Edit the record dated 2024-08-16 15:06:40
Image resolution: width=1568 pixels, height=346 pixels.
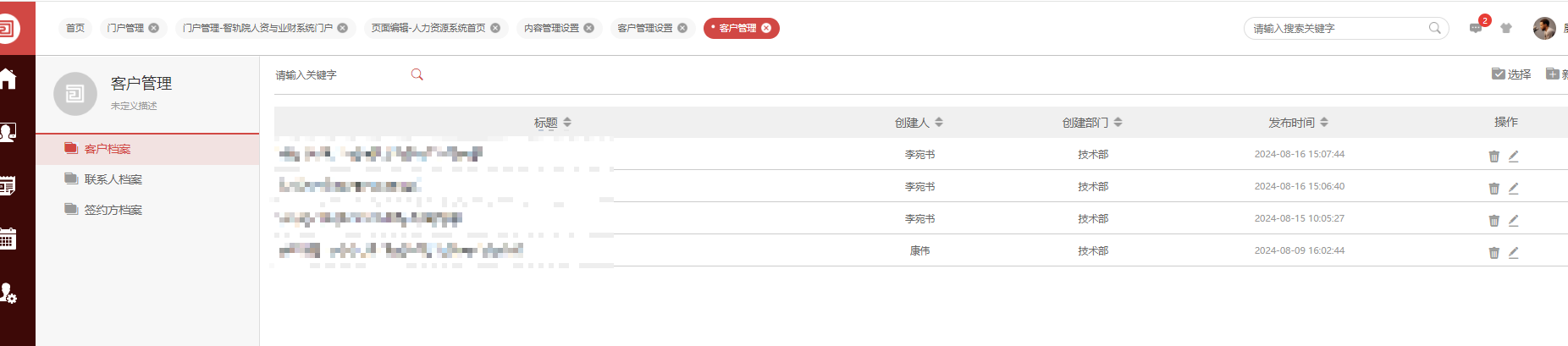pos(1513,188)
